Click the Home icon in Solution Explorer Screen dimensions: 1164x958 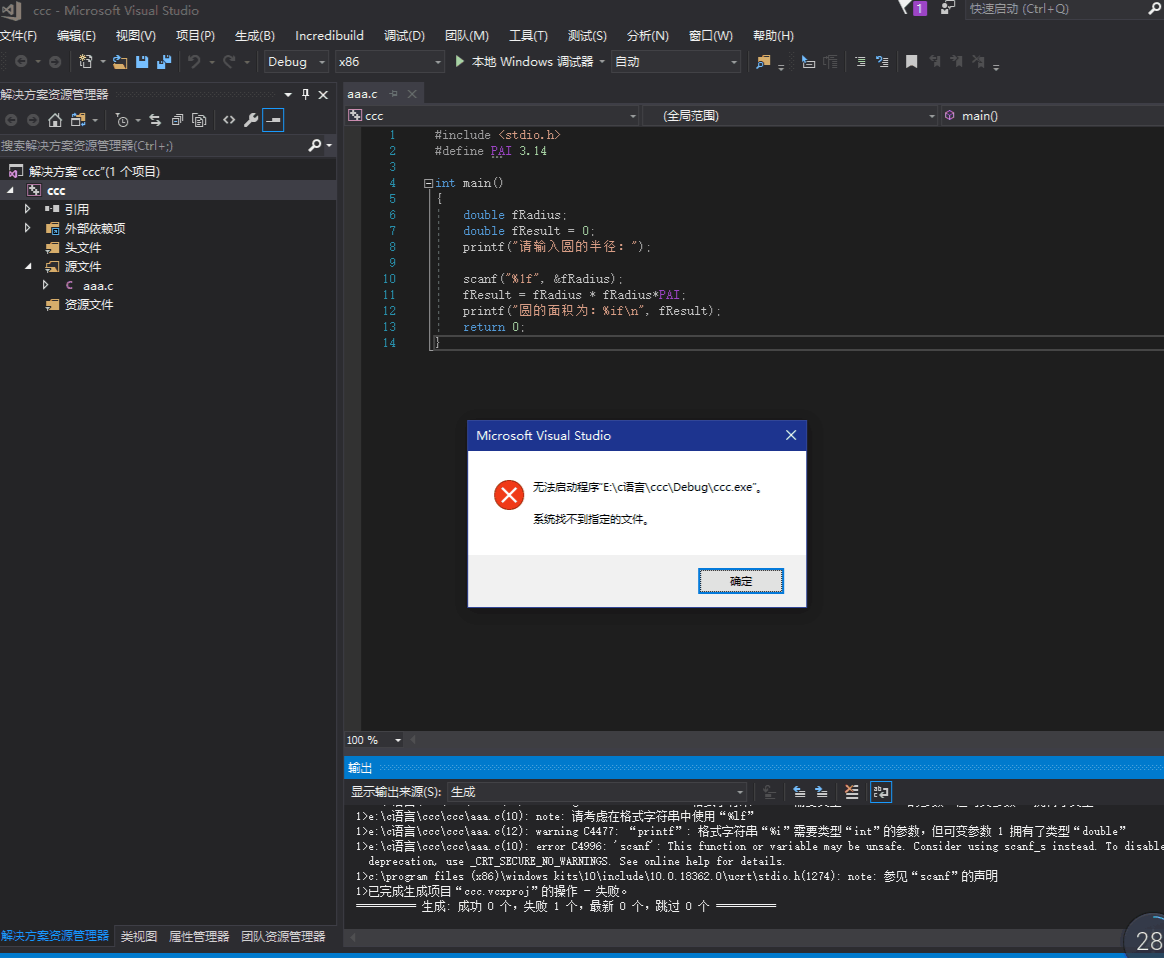point(55,119)
